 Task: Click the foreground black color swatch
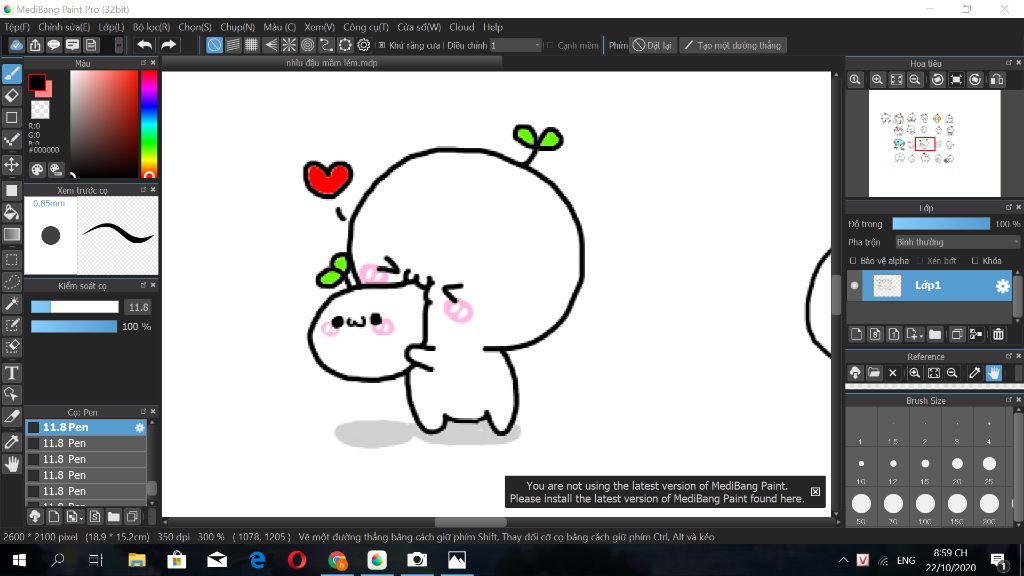pyautogui.click(x=37, y=82)
